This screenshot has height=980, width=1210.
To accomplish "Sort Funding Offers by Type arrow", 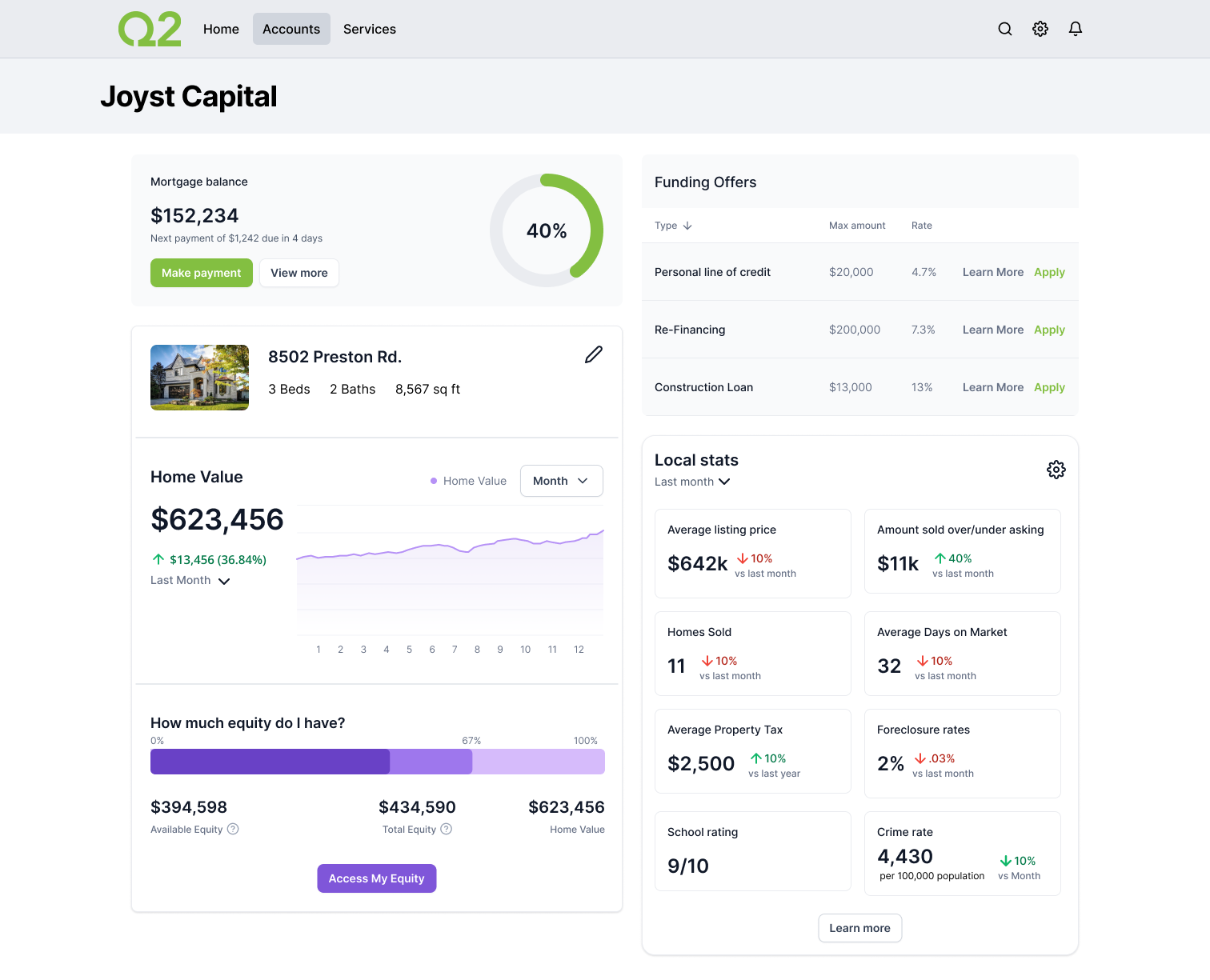I will 687,226.
